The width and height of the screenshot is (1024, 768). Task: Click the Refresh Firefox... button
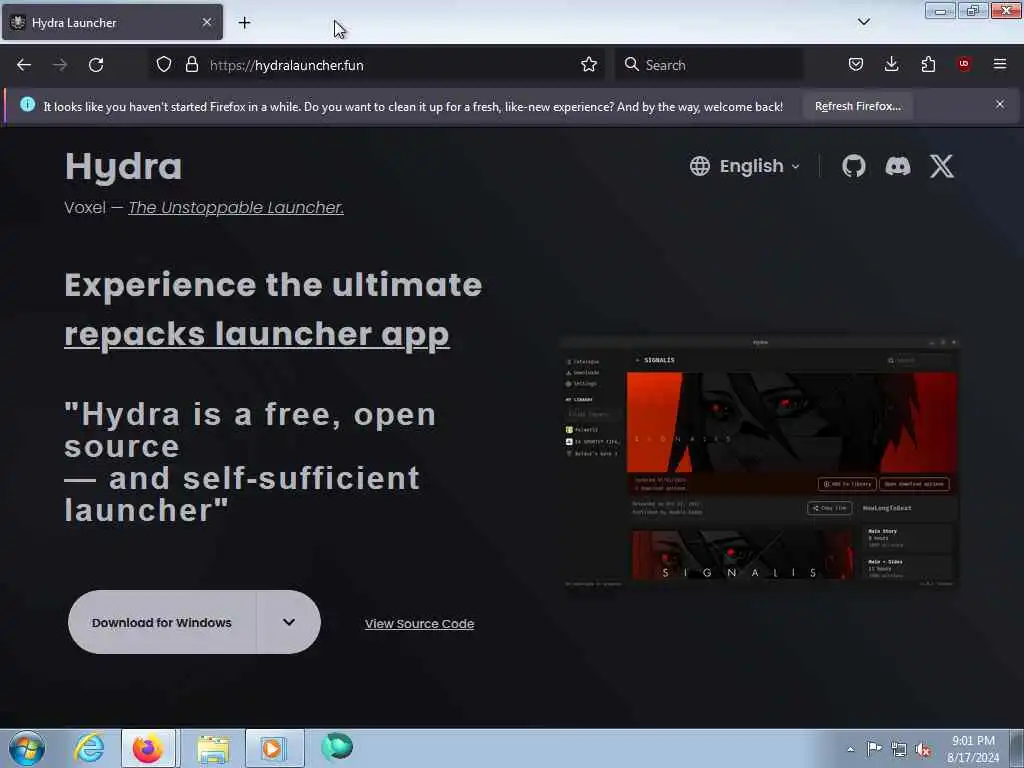[x=857, y=106]
